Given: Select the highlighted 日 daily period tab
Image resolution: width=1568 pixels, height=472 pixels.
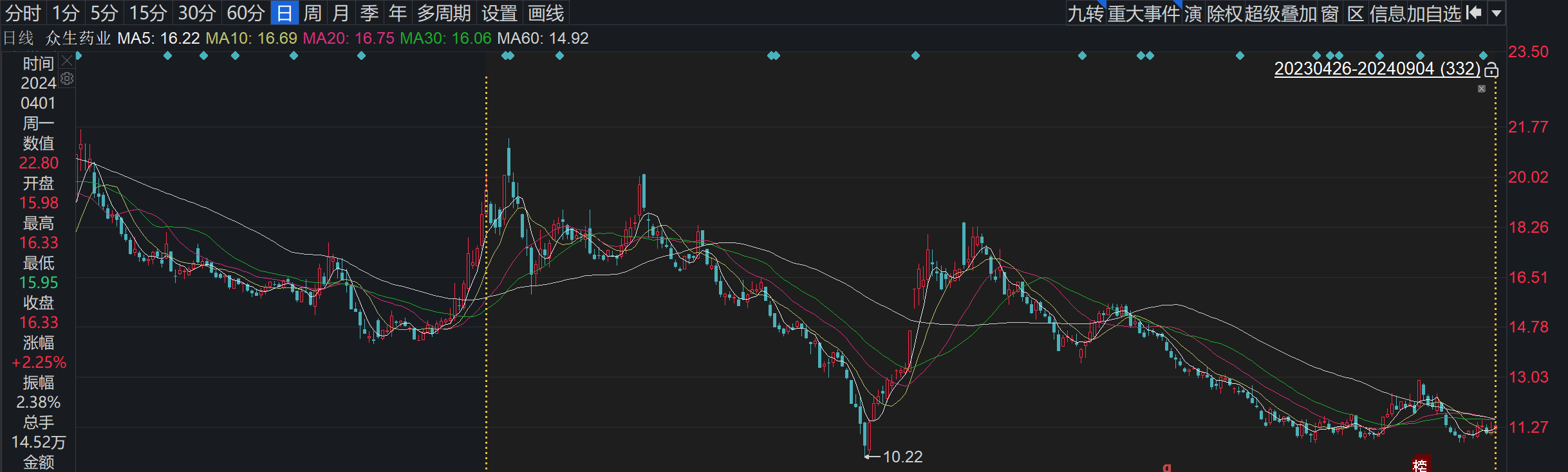Looking at the screenshot, I should click(x=285, y=13).
